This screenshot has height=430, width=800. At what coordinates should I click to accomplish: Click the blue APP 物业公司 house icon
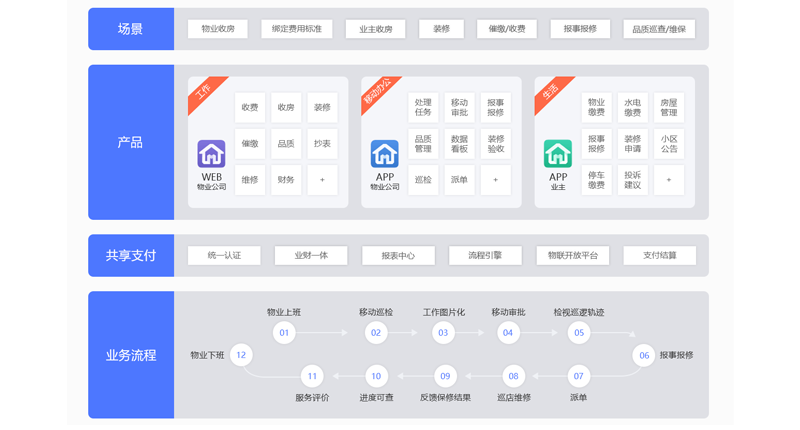click(x=385, y=154)
